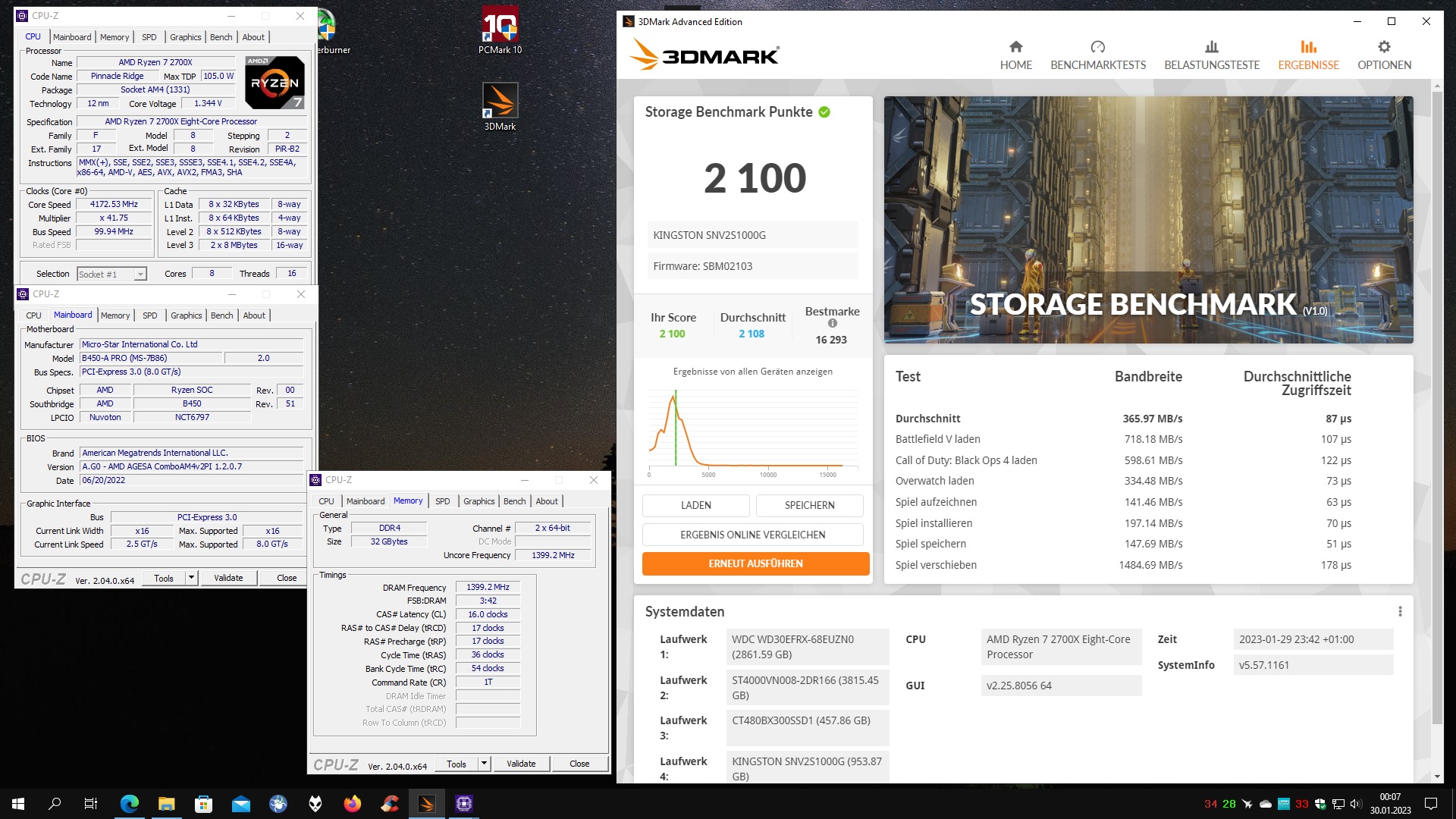The height and width of the screenshot is (819, 1456).
Task: Select SPD tab in Mainboard CPU-Z window
Action: [x=150, y=315]
